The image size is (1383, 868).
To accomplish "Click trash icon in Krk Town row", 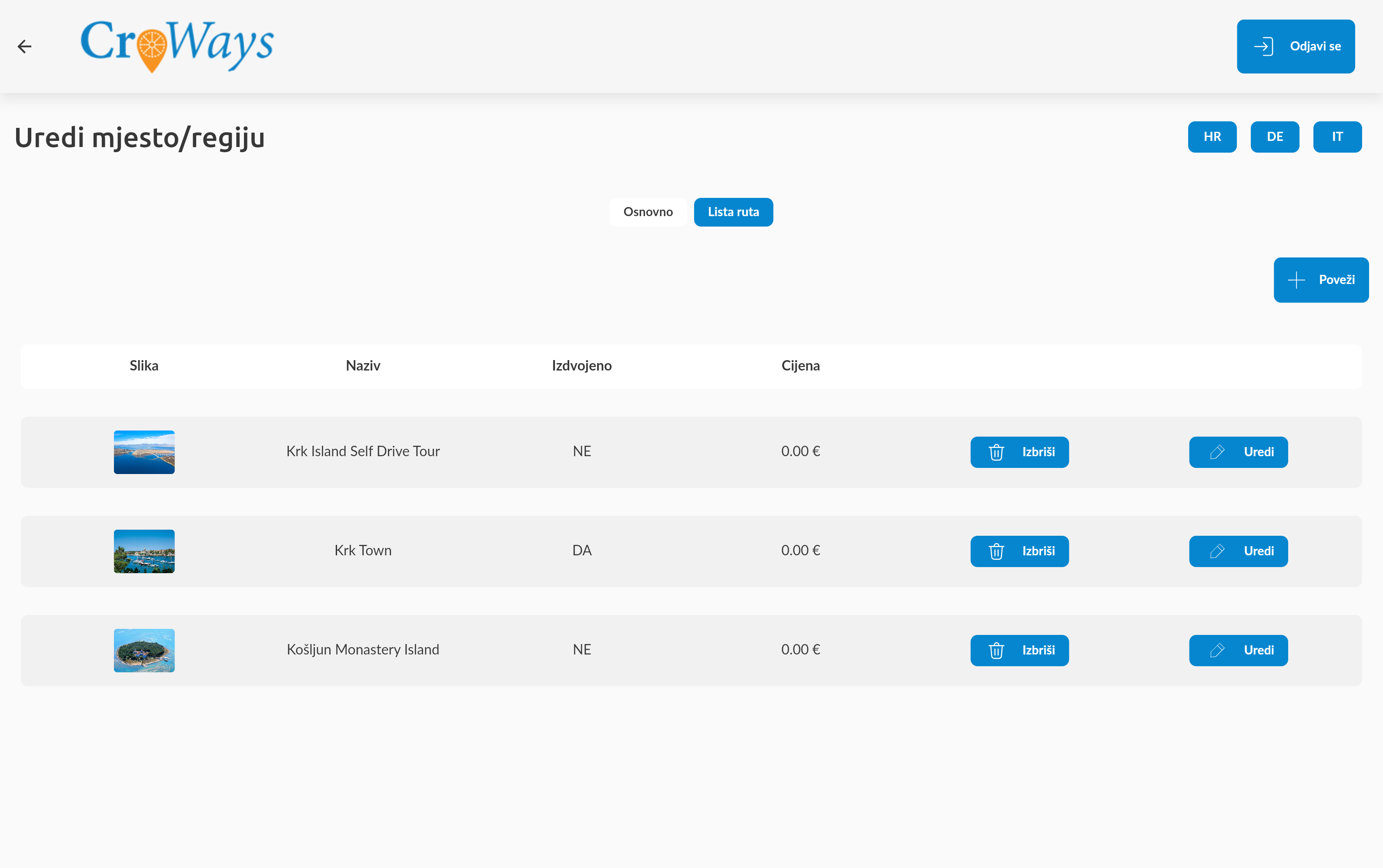I will (x=996, y=552).
